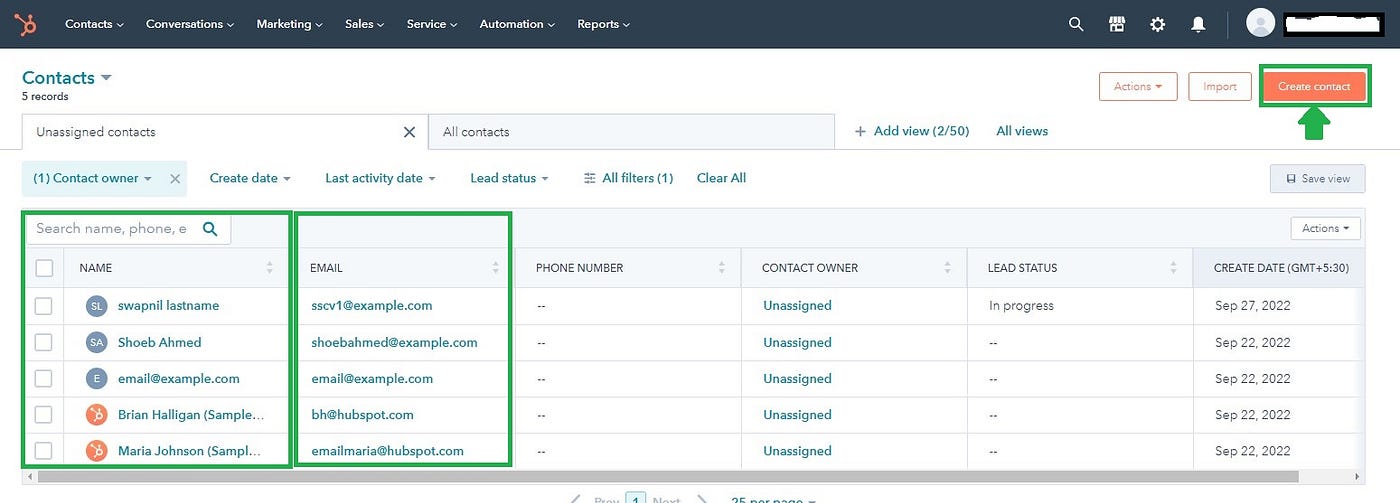Open the marketplace icon in top bar
Screen dimensions: 1400x503
pyautogui.click(x=1117, y=24)
